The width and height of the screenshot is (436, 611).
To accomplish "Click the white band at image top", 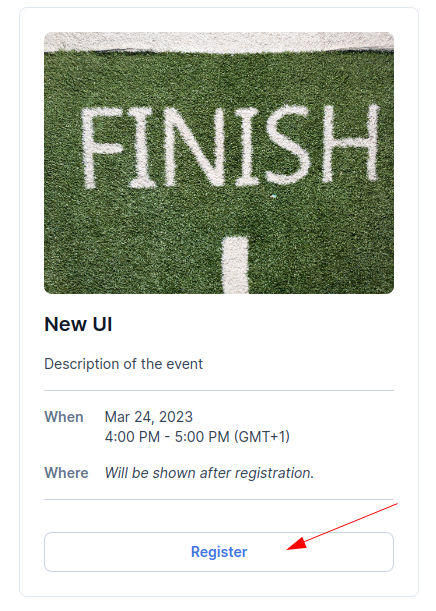I will click(219, 42).
